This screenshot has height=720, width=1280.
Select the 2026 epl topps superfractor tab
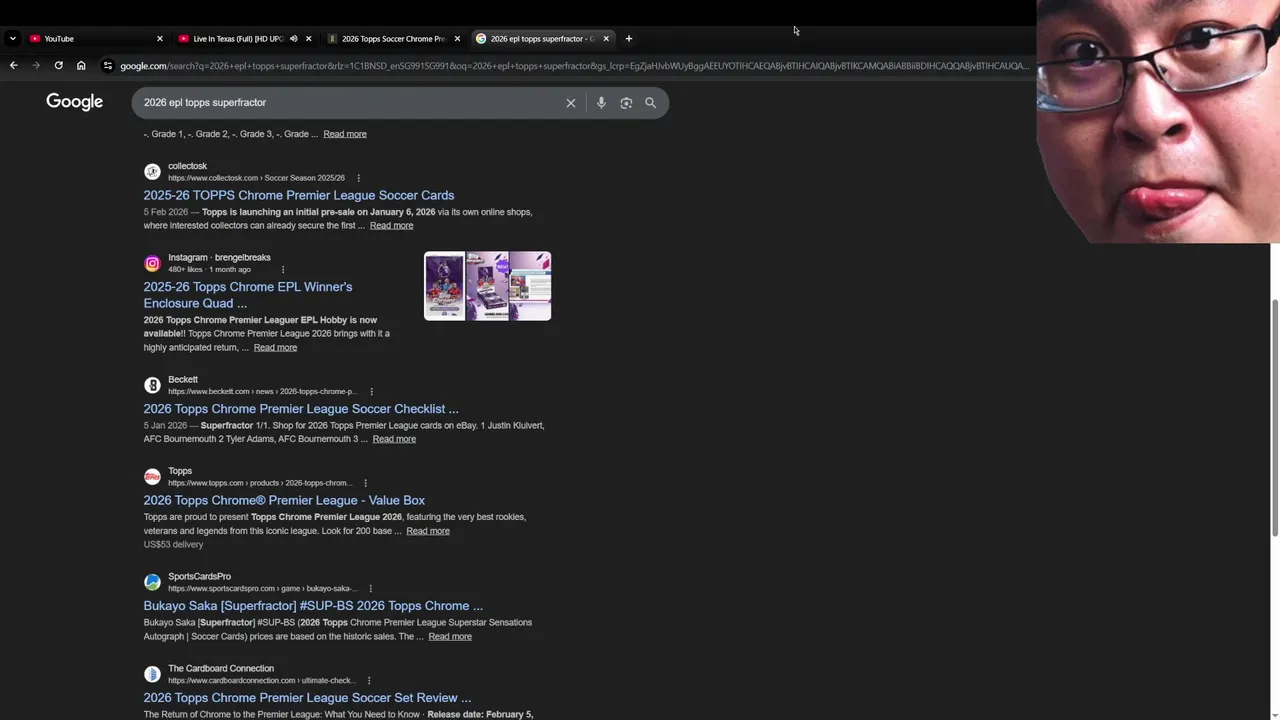tap(542, 38)
